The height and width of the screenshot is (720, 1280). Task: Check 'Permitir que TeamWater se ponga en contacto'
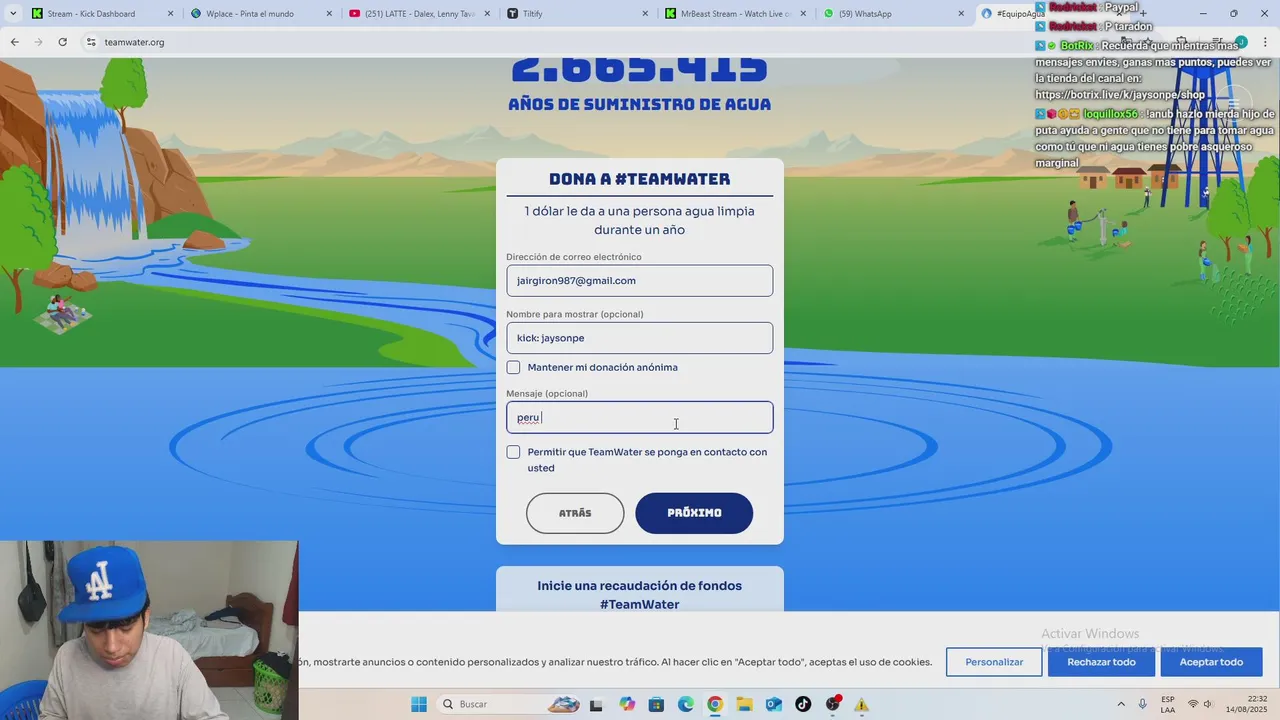[513, 452]
